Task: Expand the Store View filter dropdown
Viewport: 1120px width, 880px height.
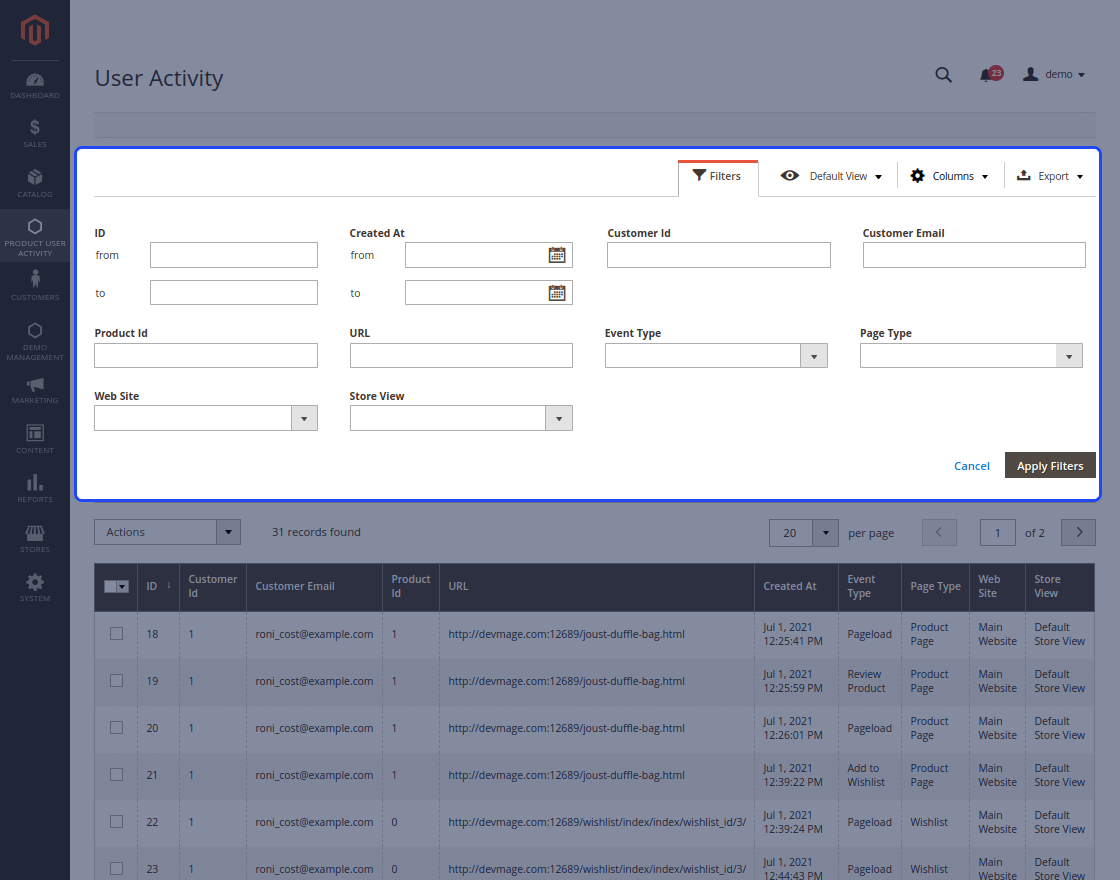Action: 559,419
